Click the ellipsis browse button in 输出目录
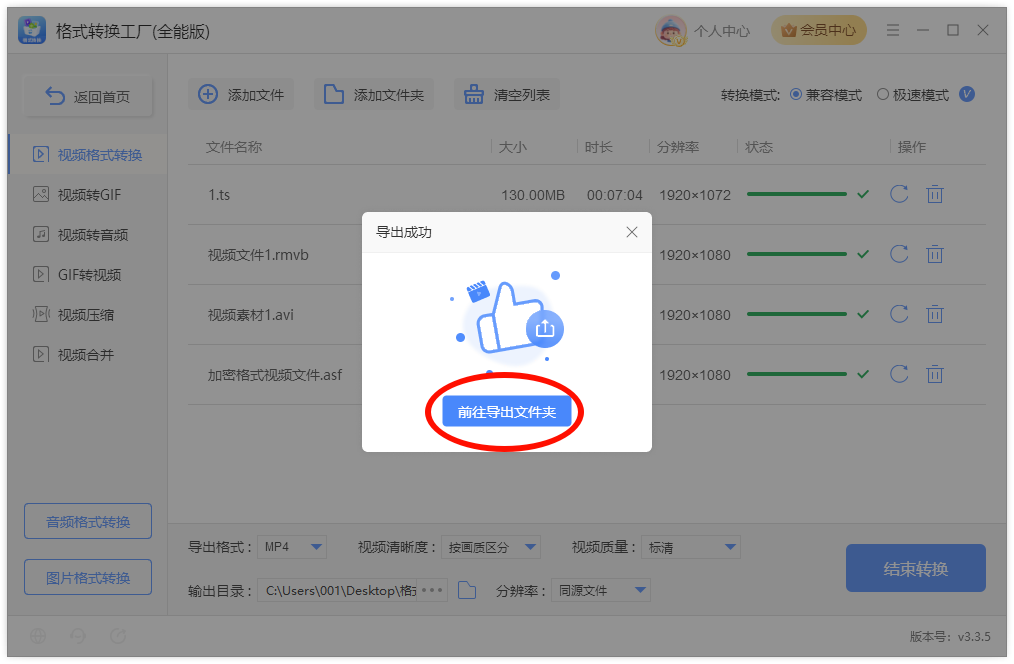 click(x=432, y=590)
